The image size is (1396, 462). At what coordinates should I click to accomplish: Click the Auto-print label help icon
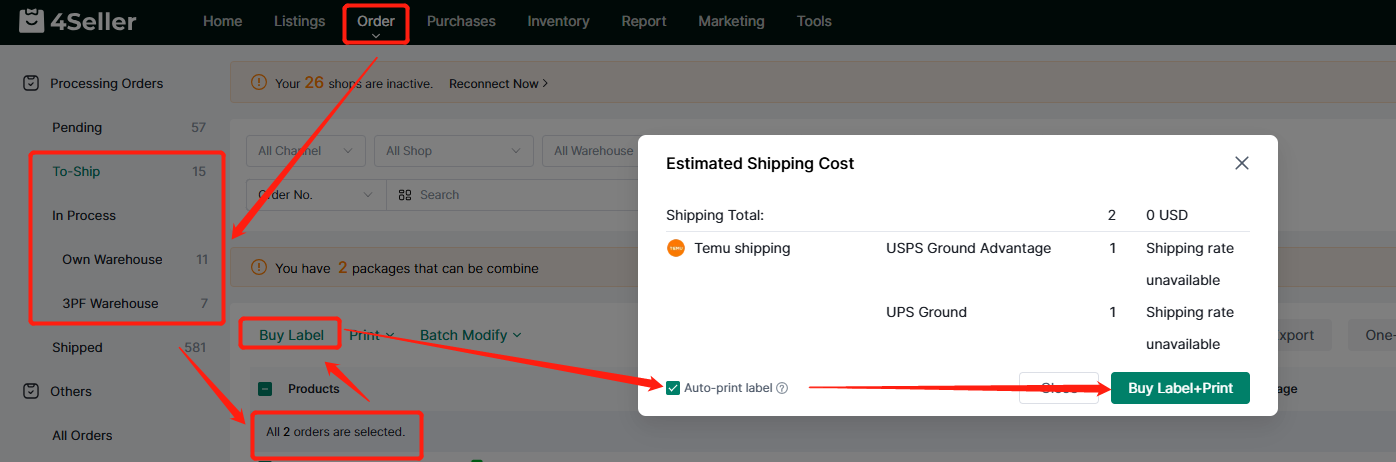[x=782, y=388]
